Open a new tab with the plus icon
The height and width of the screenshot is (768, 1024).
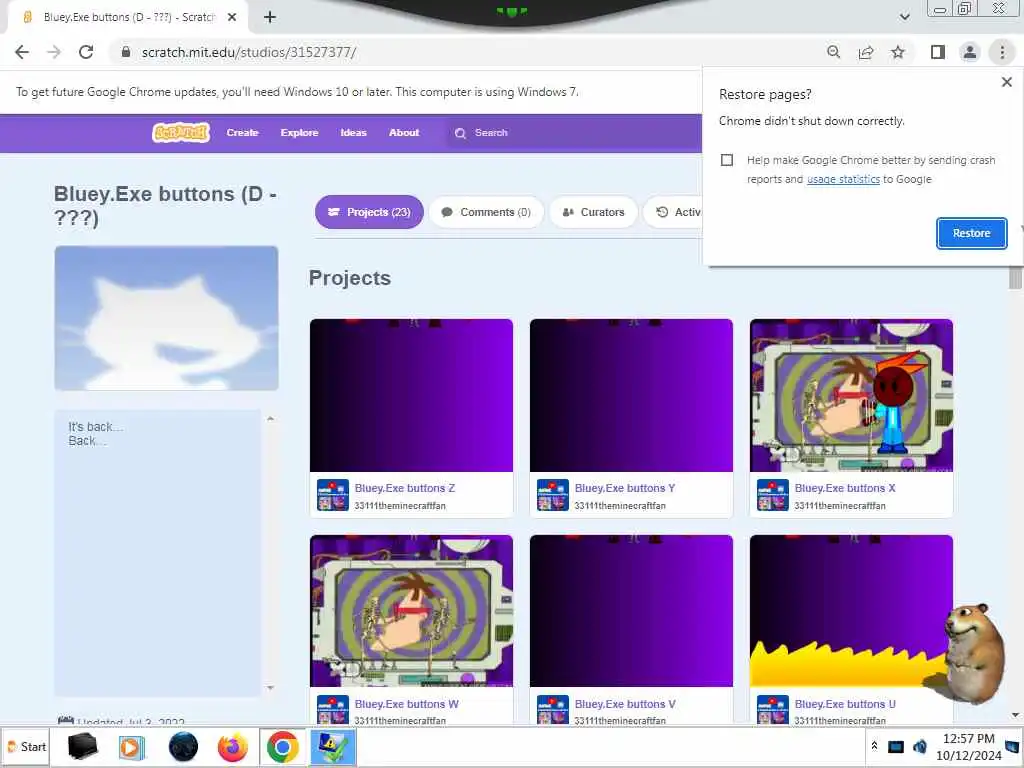click(270, 17)
